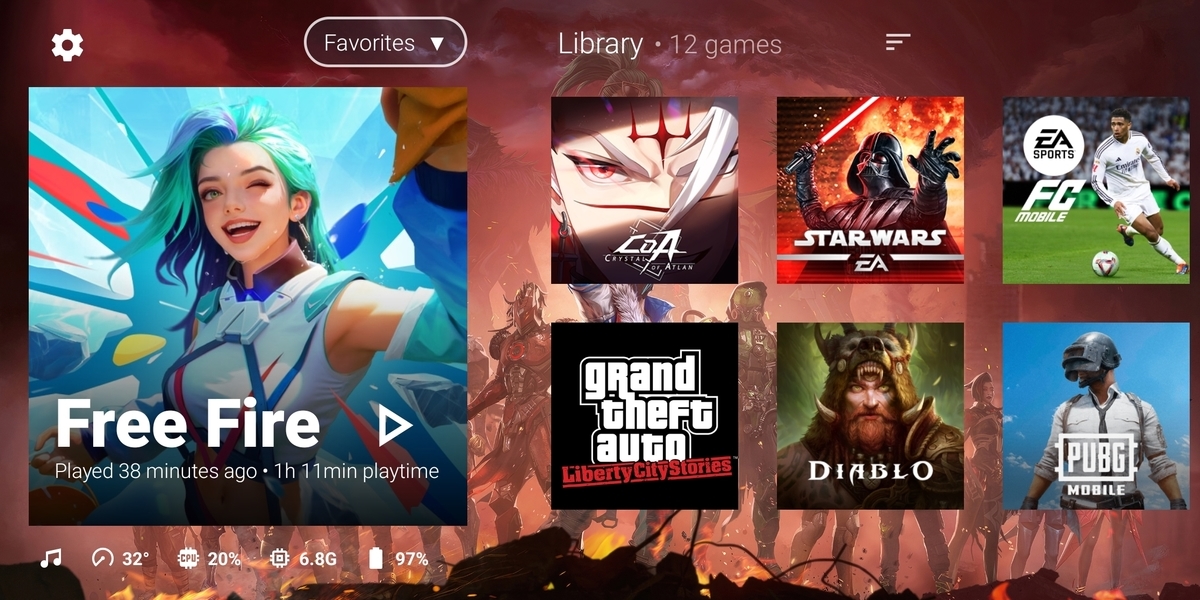This screenshot has height=600, width=1200.
Task: Click the 12 games count label
Action: (726, 45)
